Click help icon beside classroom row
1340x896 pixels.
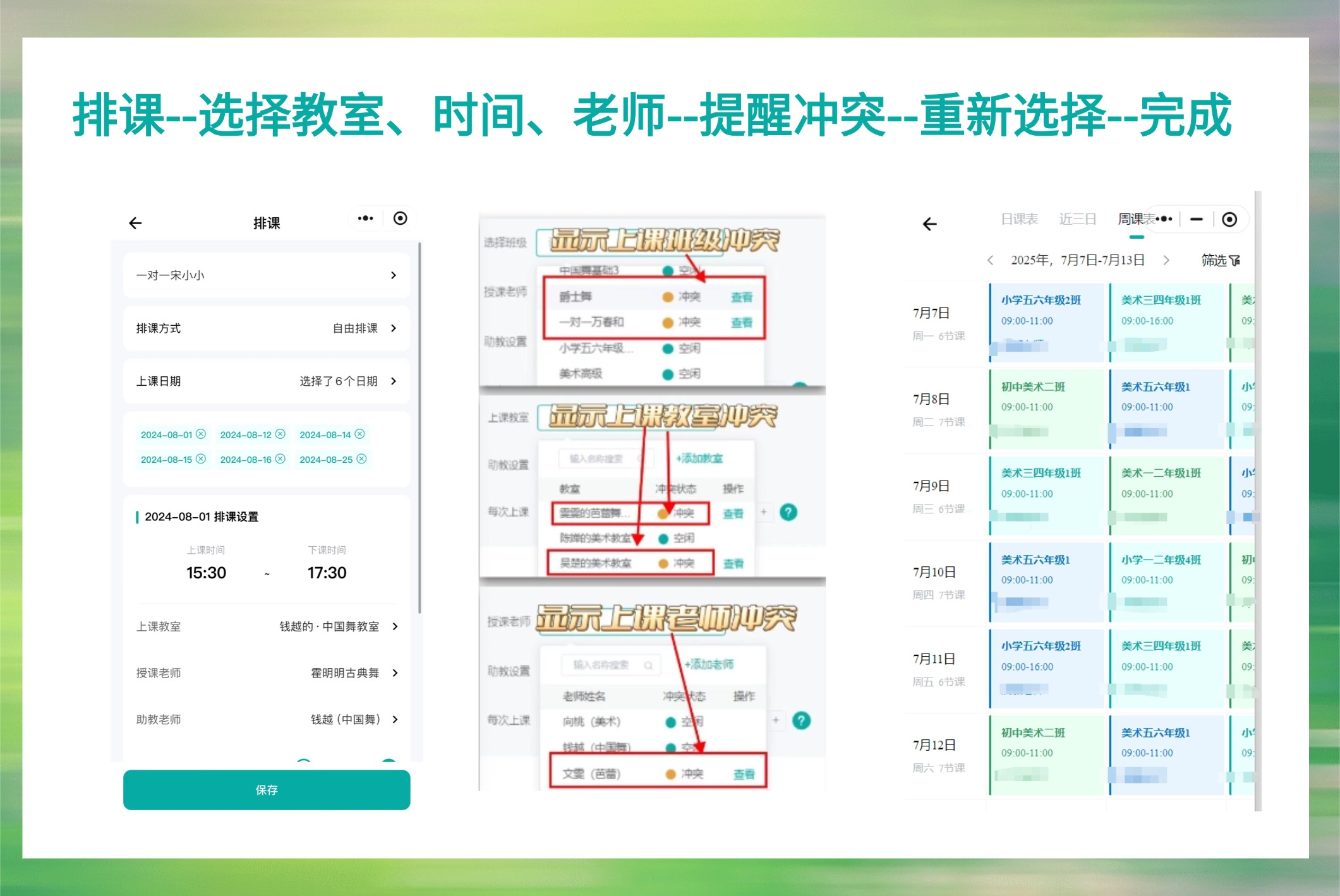pos(788,512)
